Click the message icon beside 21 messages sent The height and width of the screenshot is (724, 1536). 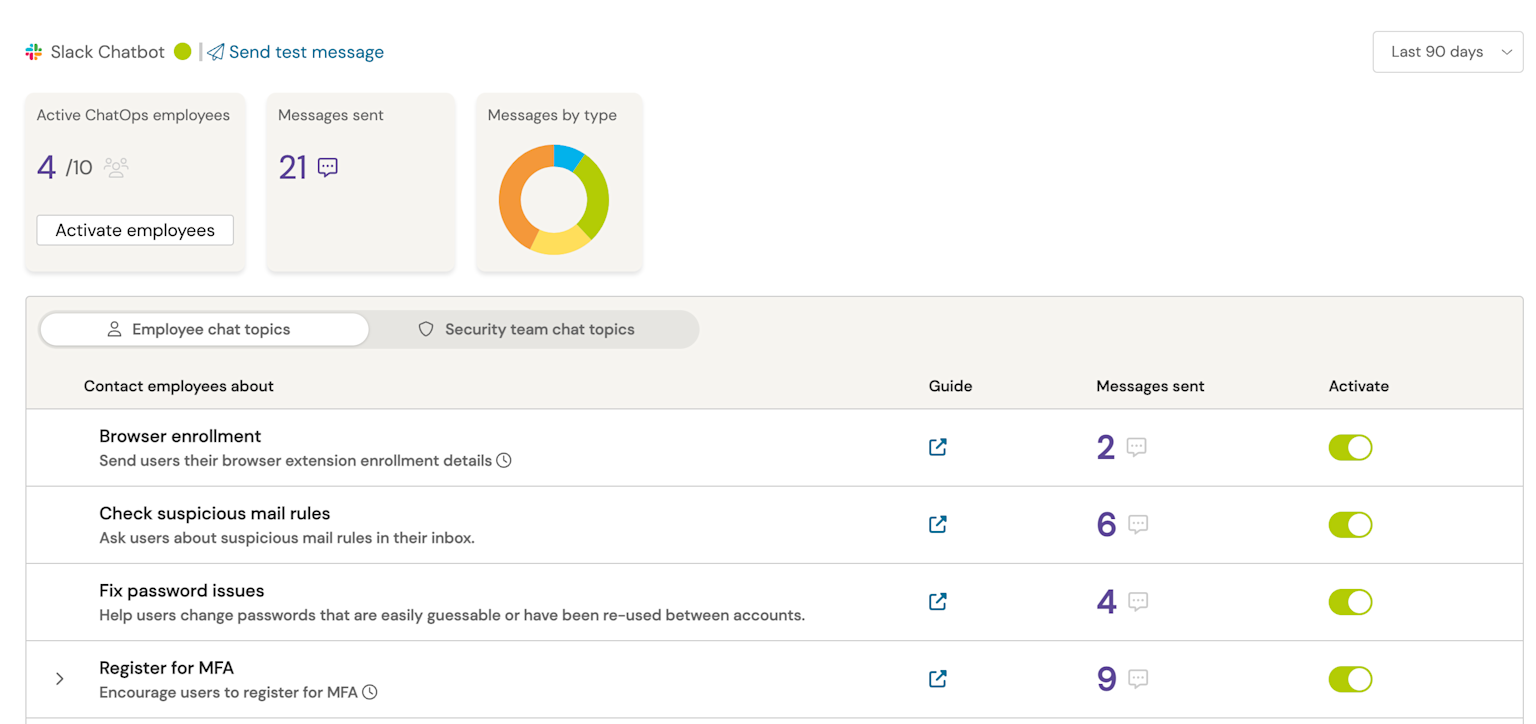[328, 167]
